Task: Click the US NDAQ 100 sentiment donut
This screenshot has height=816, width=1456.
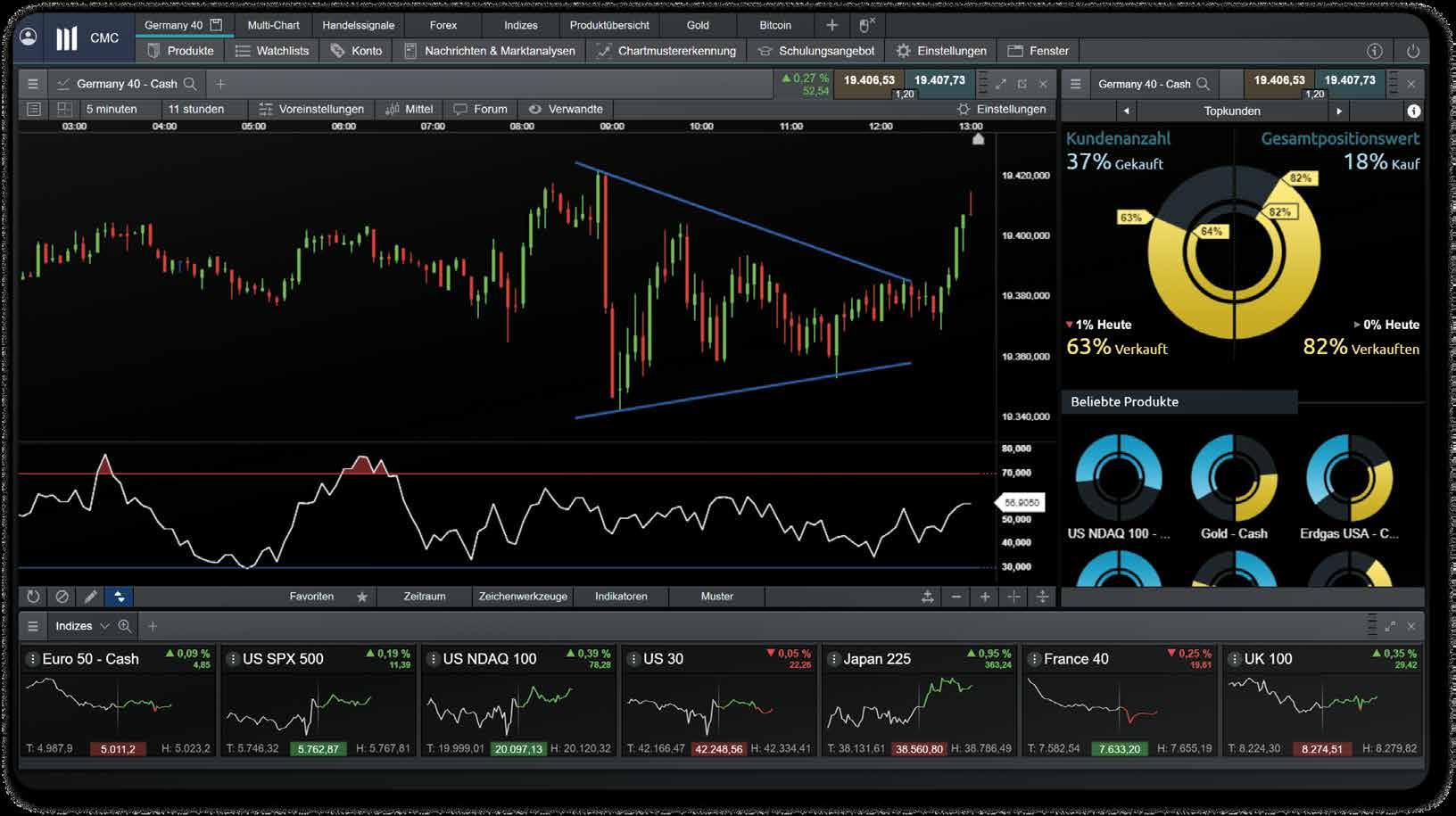Action: coord(1119,477)
